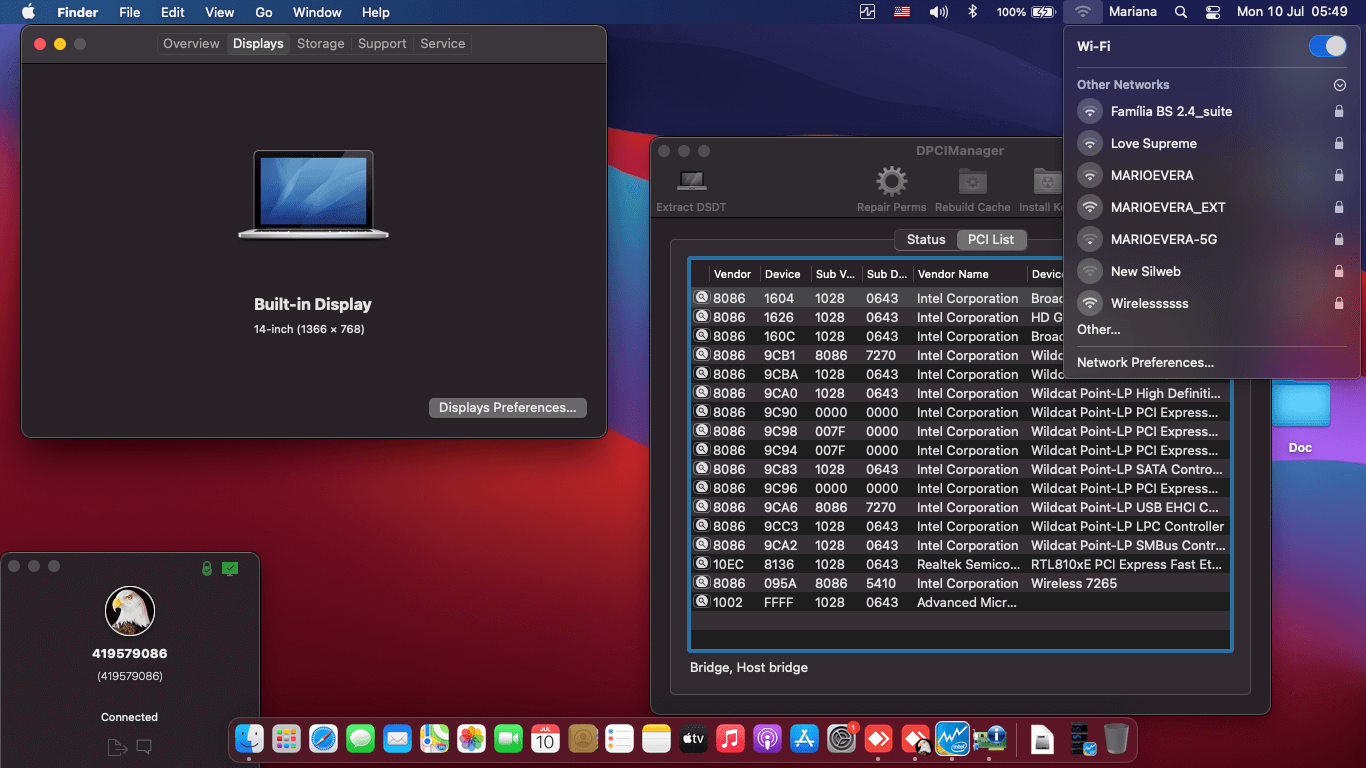Click the Displays Preferences button
1366x768 pixels.
[x=507, y=408]
